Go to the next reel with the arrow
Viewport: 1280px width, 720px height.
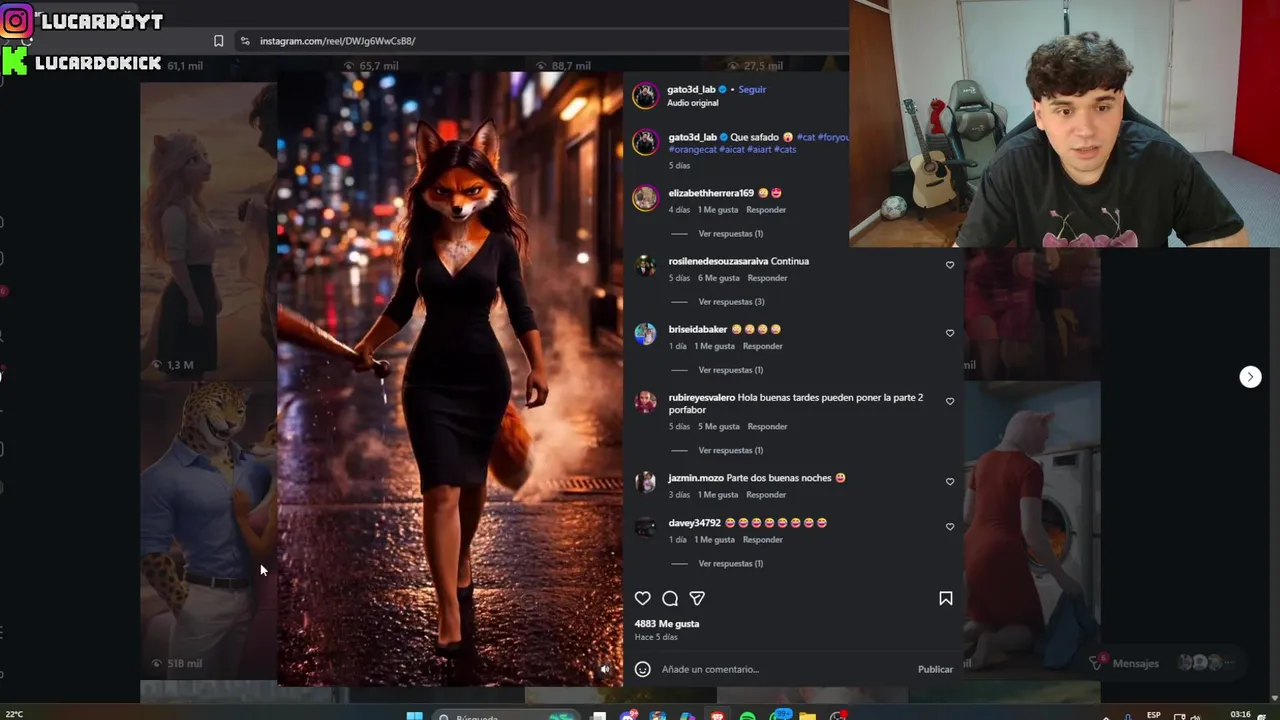click(1250, 376)
